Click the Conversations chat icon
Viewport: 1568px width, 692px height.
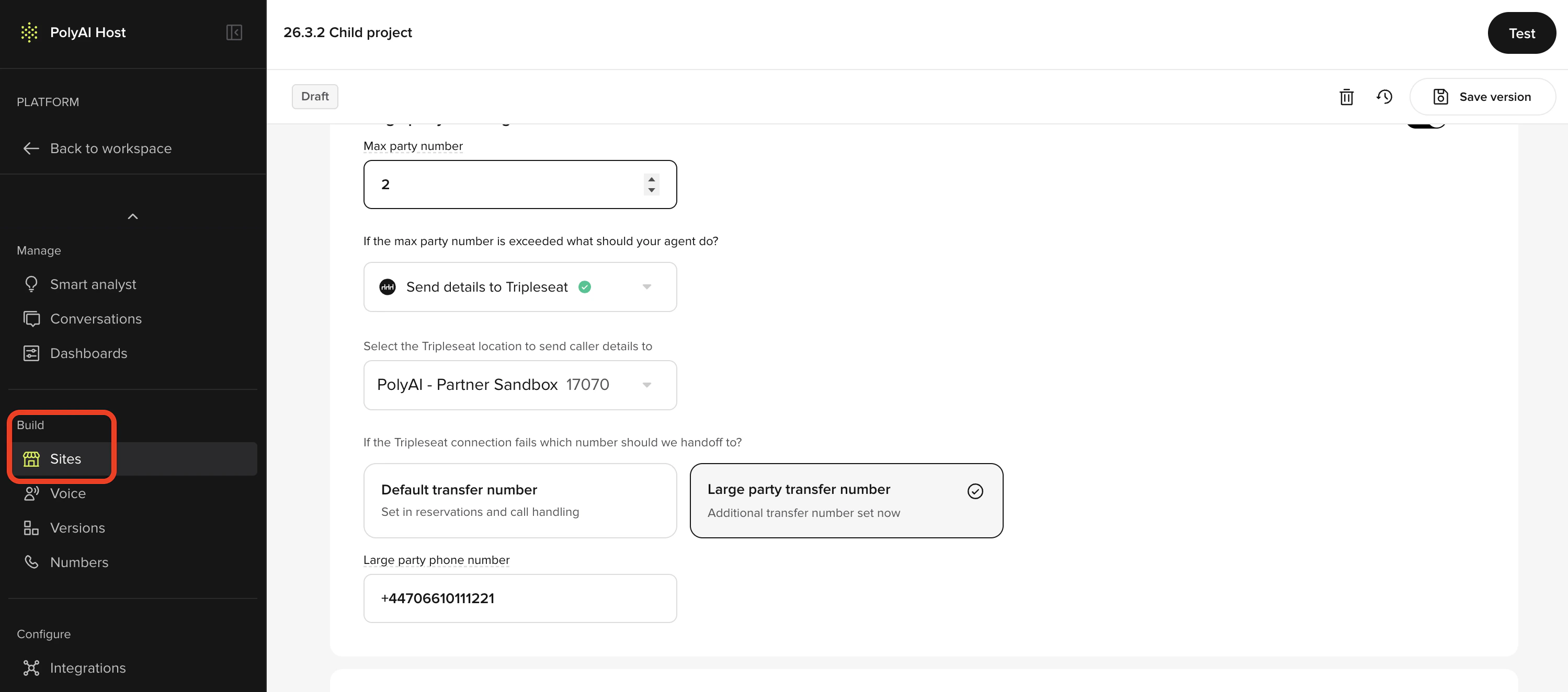point(31,319)
